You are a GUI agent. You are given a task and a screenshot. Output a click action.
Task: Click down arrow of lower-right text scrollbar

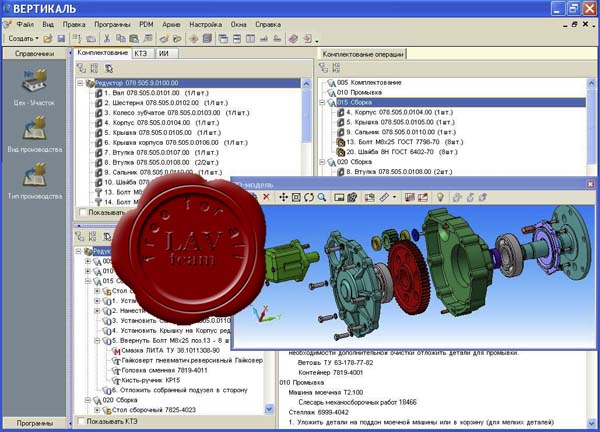(591, 423)
